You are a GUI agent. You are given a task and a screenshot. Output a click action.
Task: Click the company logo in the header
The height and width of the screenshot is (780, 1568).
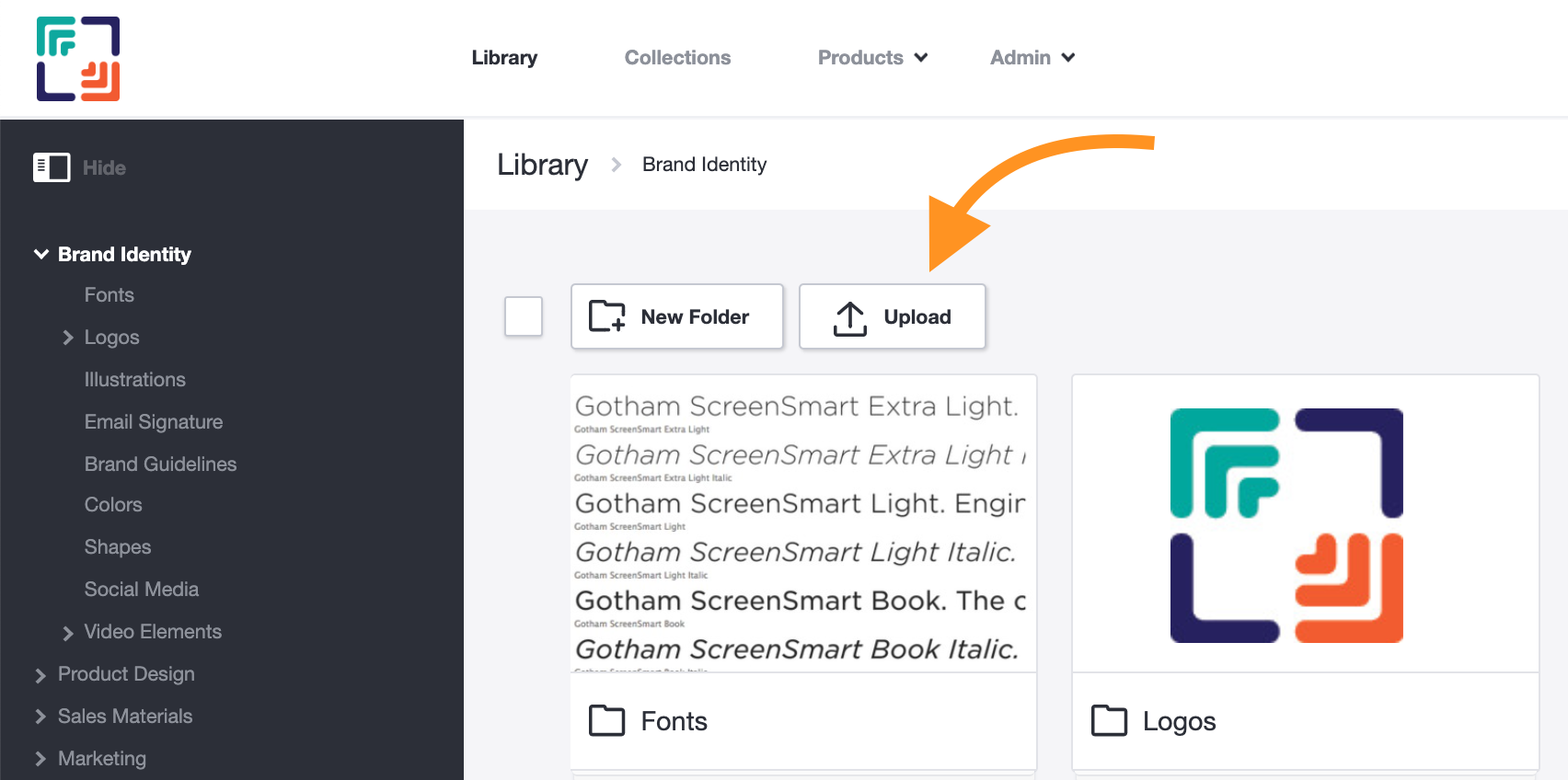[x=78, y=59]
